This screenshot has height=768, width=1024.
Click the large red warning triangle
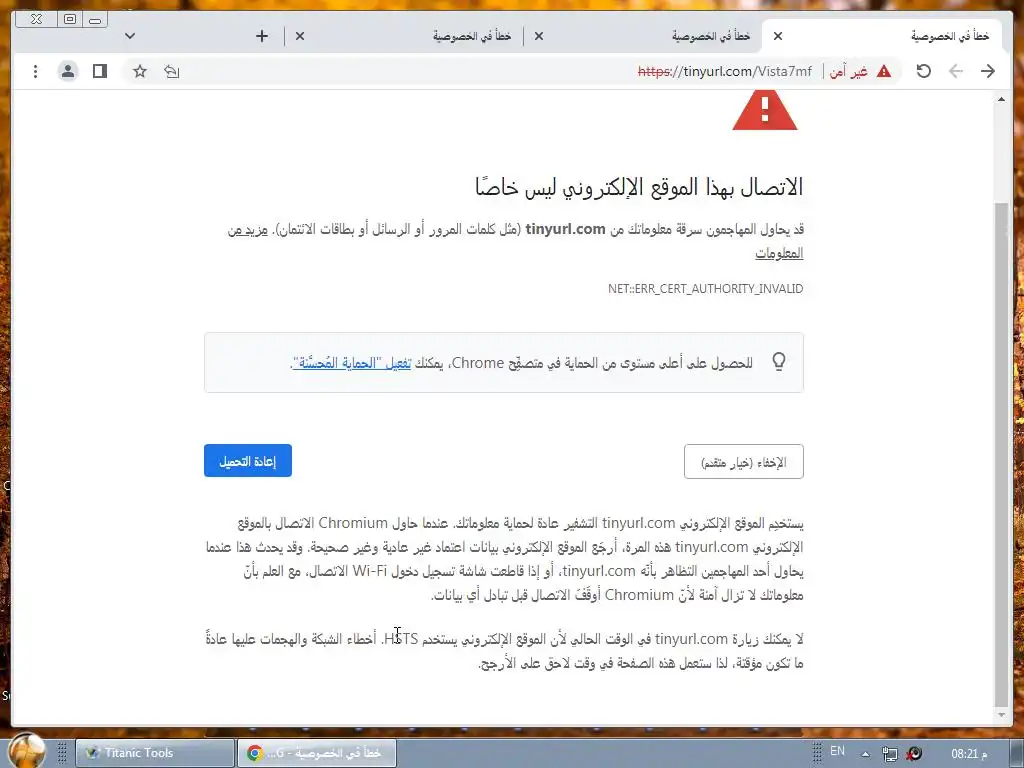point(765,110)
